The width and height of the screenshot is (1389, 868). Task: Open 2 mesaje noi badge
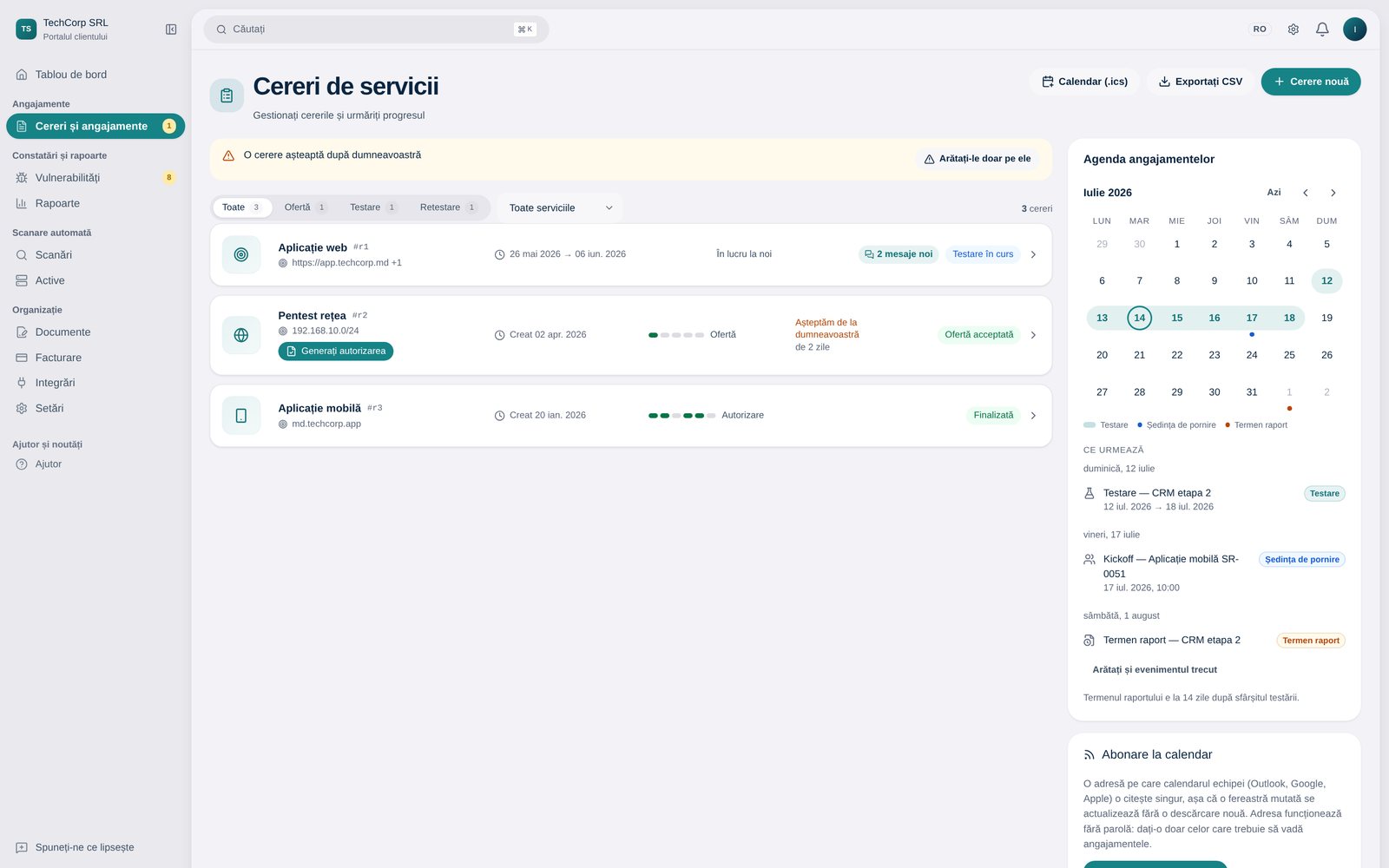coord(899,254)
